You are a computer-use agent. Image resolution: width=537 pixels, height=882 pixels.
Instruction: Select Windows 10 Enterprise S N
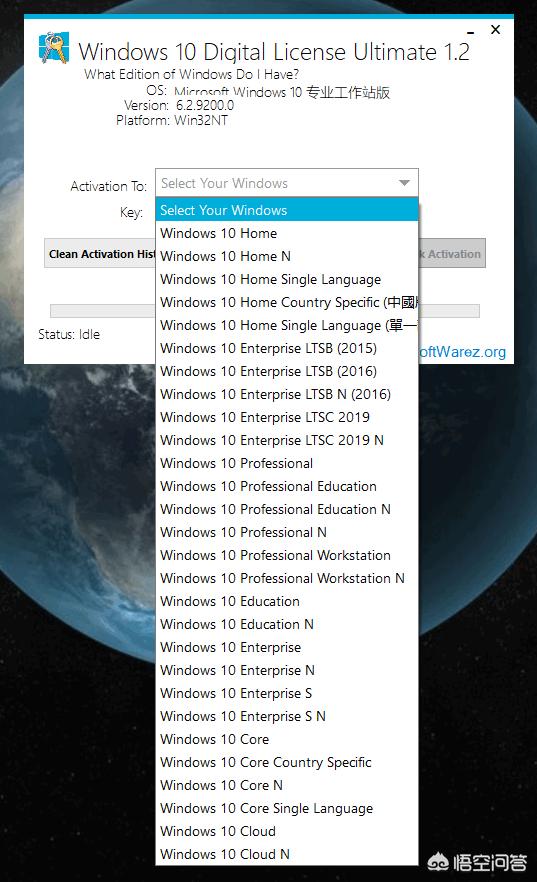[x=287, y=717]
